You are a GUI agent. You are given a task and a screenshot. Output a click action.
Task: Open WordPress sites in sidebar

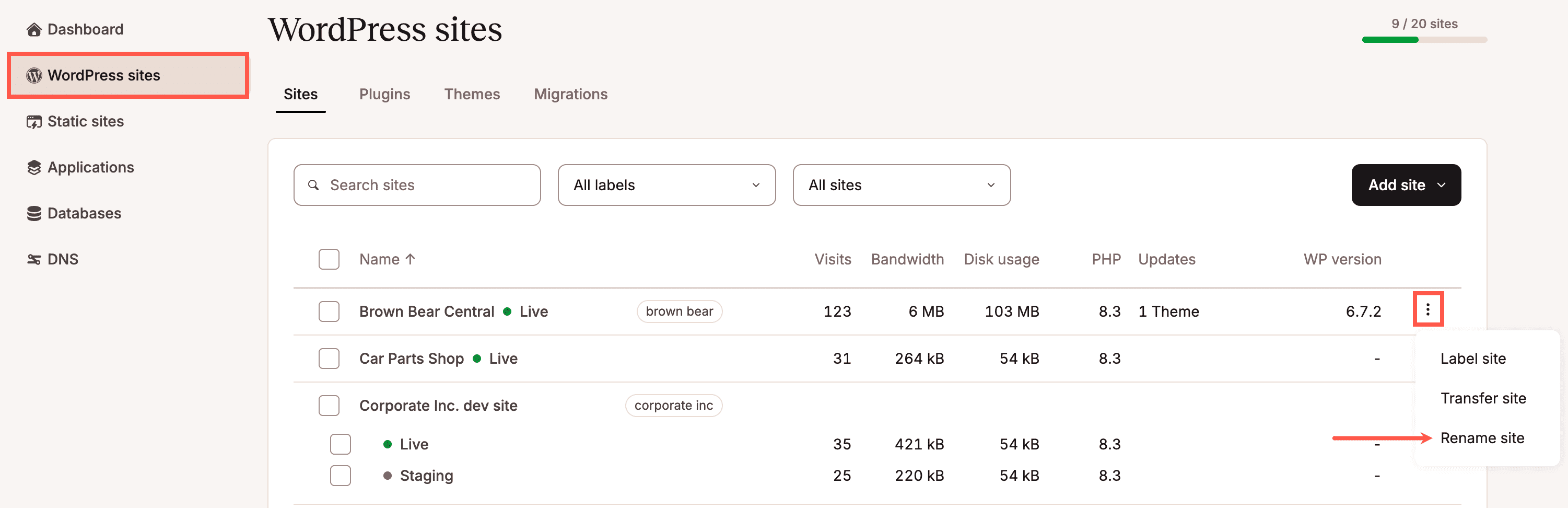pyautogui.click(x=128, y=75)
